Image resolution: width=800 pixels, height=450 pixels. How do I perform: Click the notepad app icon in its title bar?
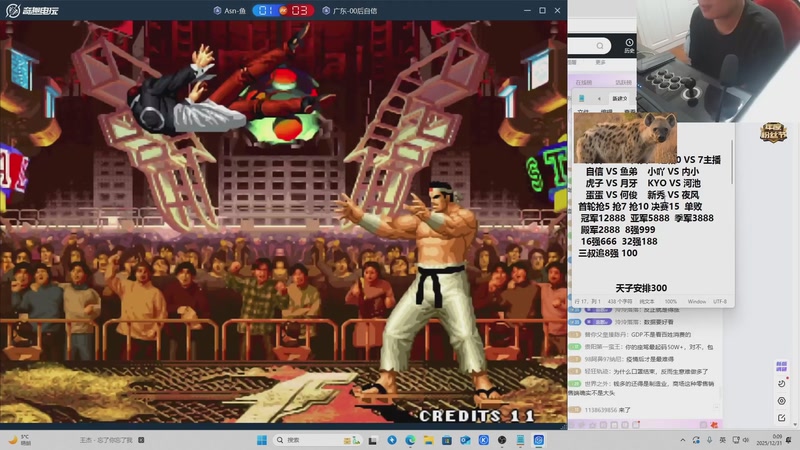pyautogui.click(x=582, y=98)
